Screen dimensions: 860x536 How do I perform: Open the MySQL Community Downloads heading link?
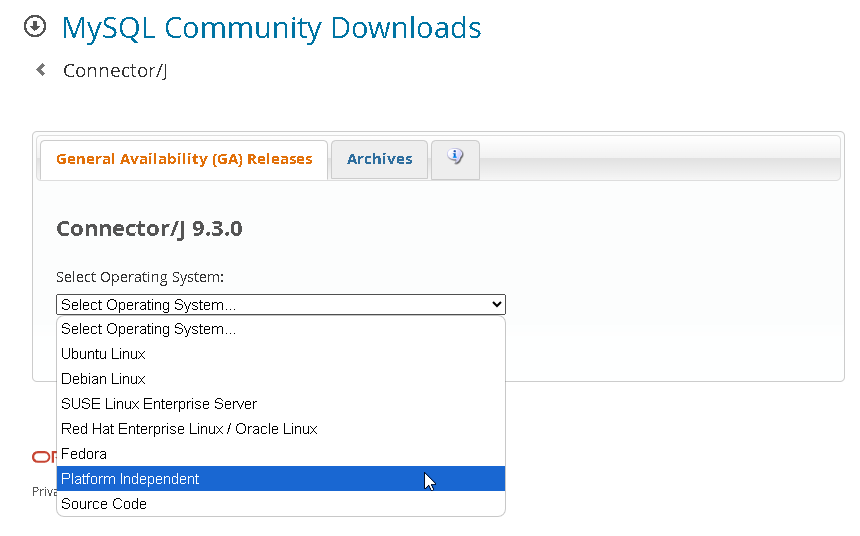[271, 28]
